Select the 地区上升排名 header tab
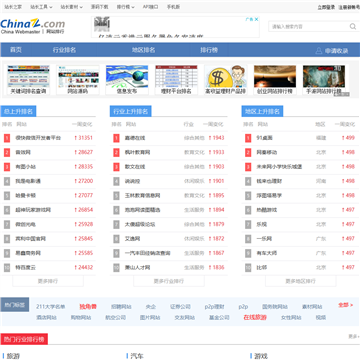The width and height of the screenshot is (360, 360). point(262,111)
